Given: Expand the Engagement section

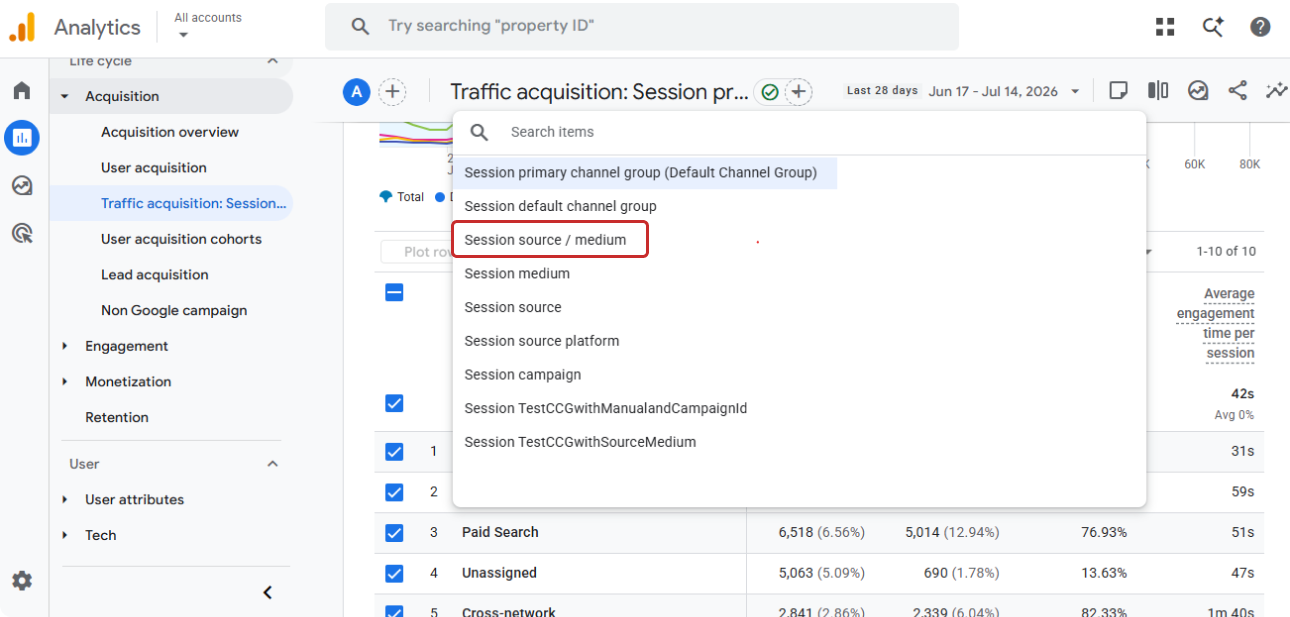Looking at the screenshot, I should 65,346.
